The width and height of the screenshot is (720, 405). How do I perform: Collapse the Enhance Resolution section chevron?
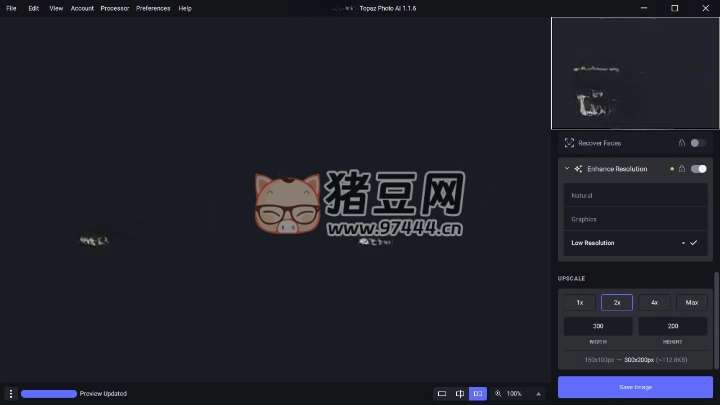[x=566, y=169]
